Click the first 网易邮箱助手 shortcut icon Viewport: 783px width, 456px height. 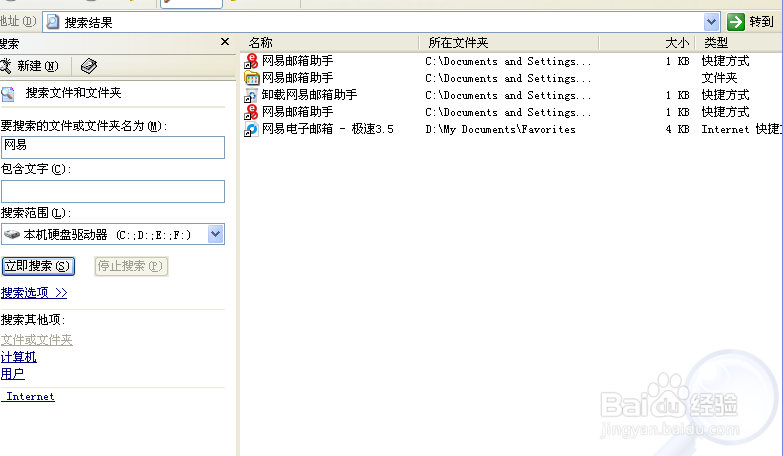click(x=251, y=61)
